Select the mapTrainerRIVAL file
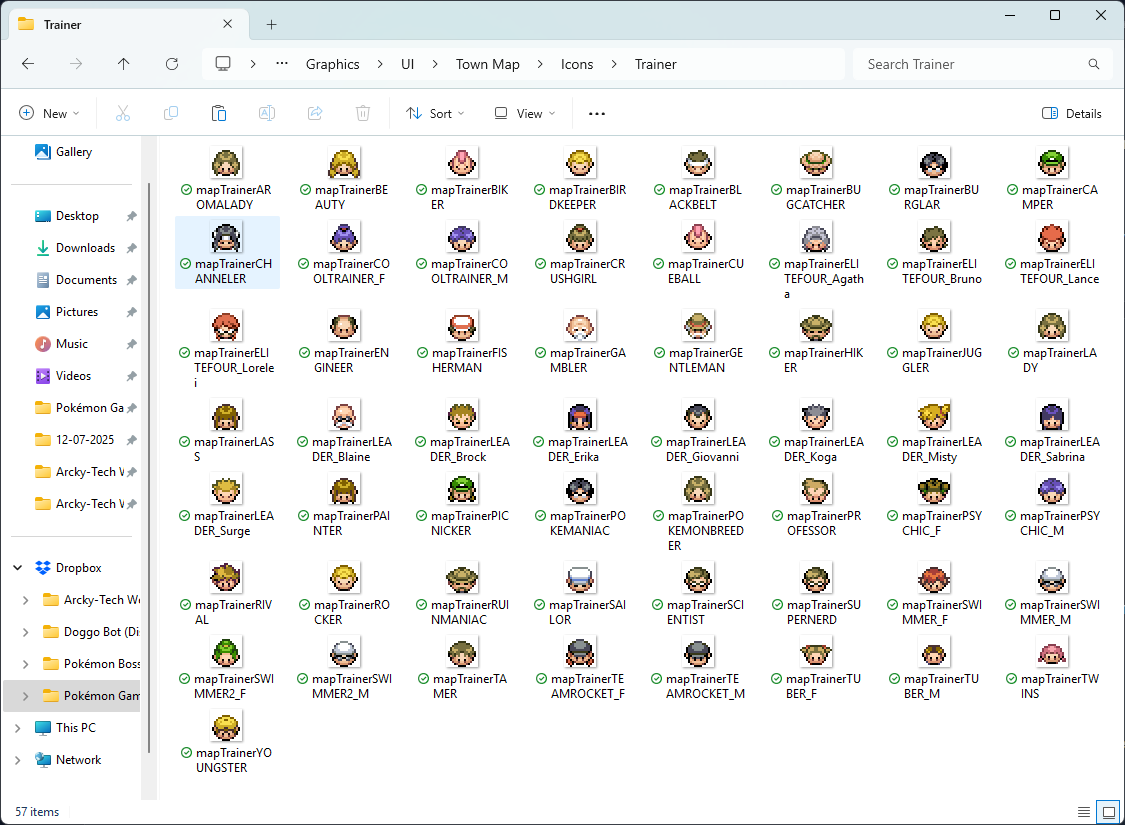The height and width of the screenshot is (825, 1125). point(226,593)
